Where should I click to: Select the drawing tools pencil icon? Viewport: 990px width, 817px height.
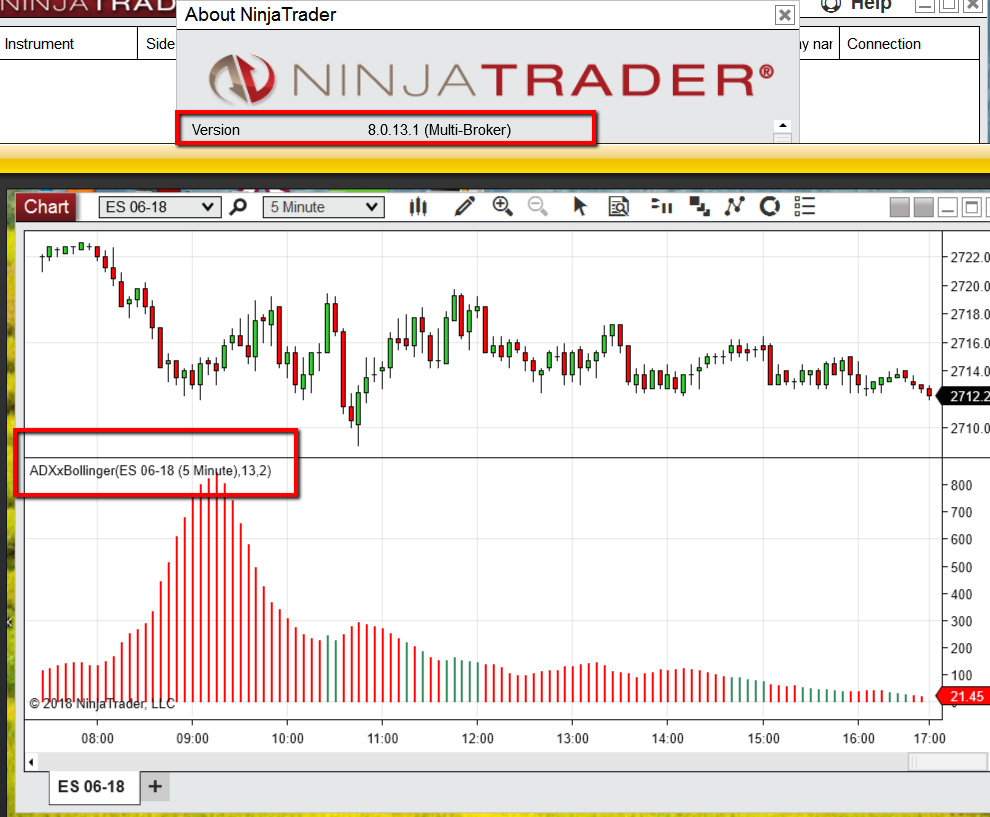click(465, 206)
